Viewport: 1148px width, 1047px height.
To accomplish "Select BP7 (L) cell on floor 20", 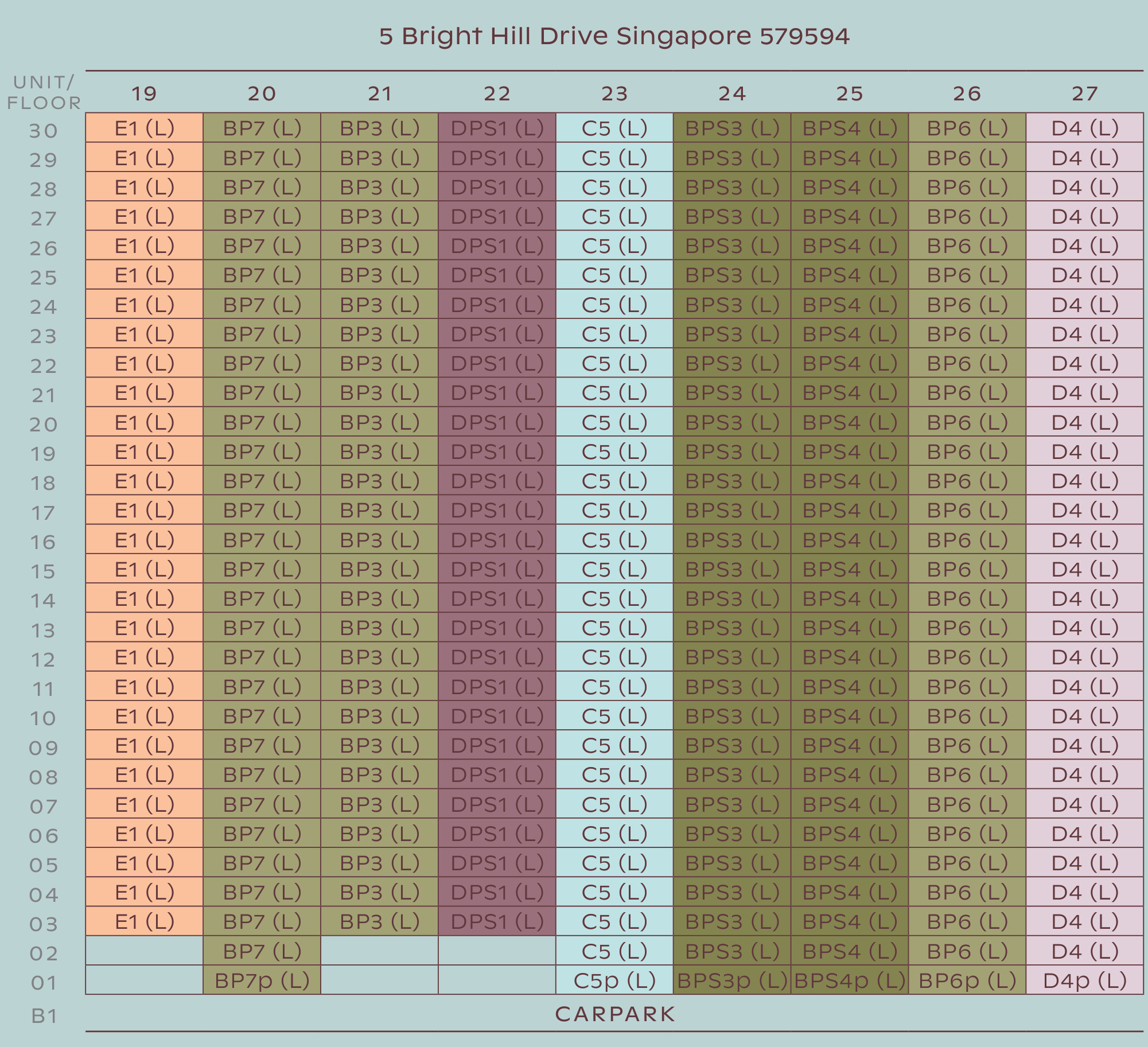I will click(x=262, y=422).
